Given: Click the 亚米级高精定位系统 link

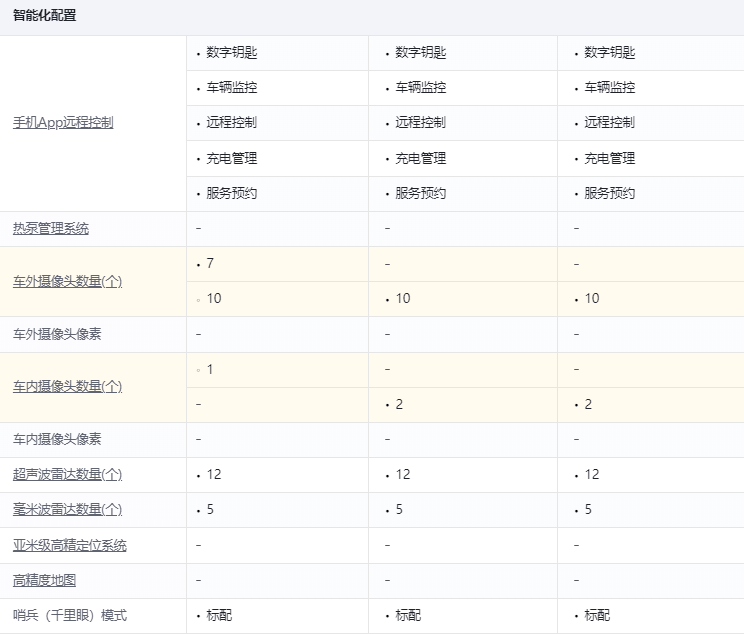Looking at the screenshot, I should click(x=70, y=546).
